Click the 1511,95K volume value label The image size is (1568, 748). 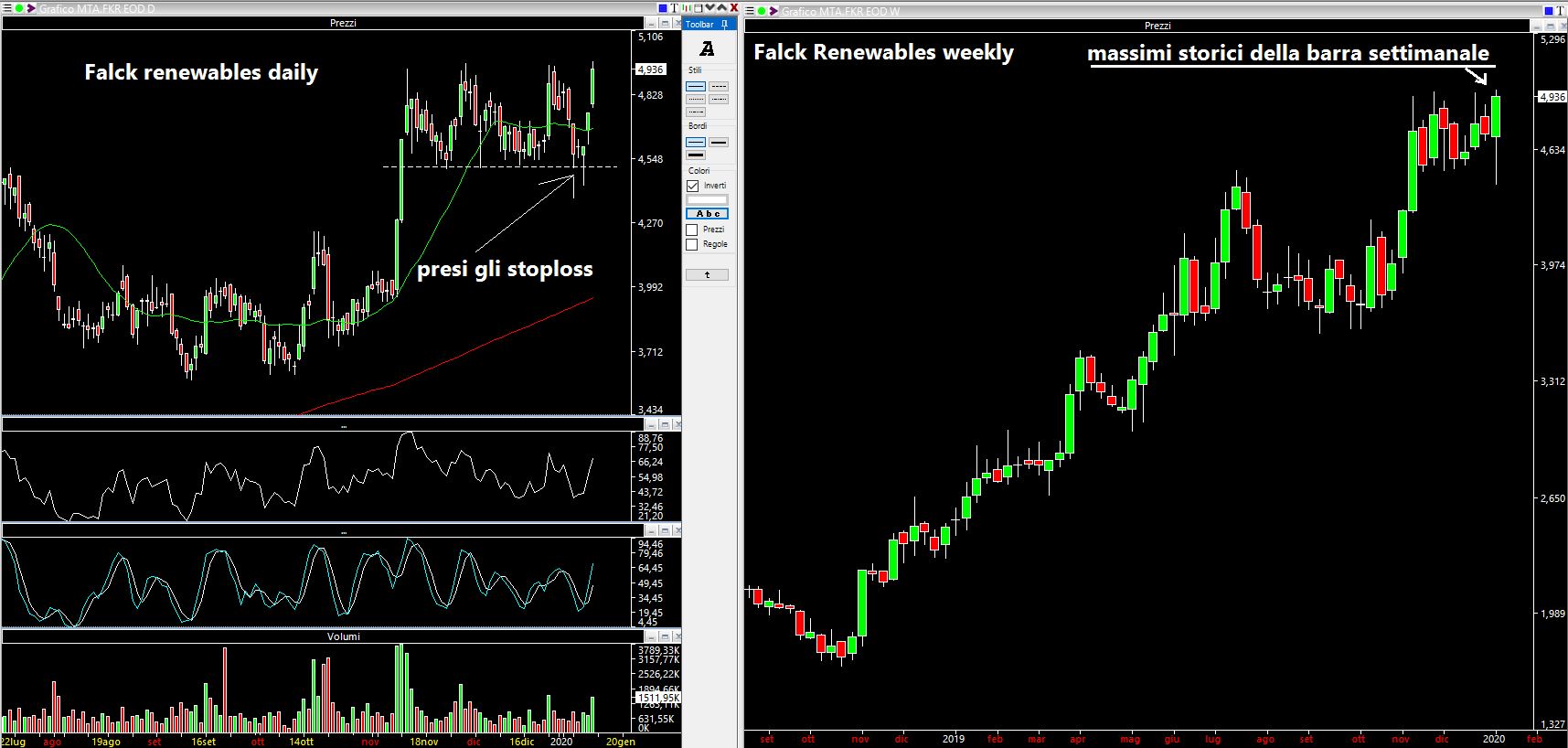(656, 698)
